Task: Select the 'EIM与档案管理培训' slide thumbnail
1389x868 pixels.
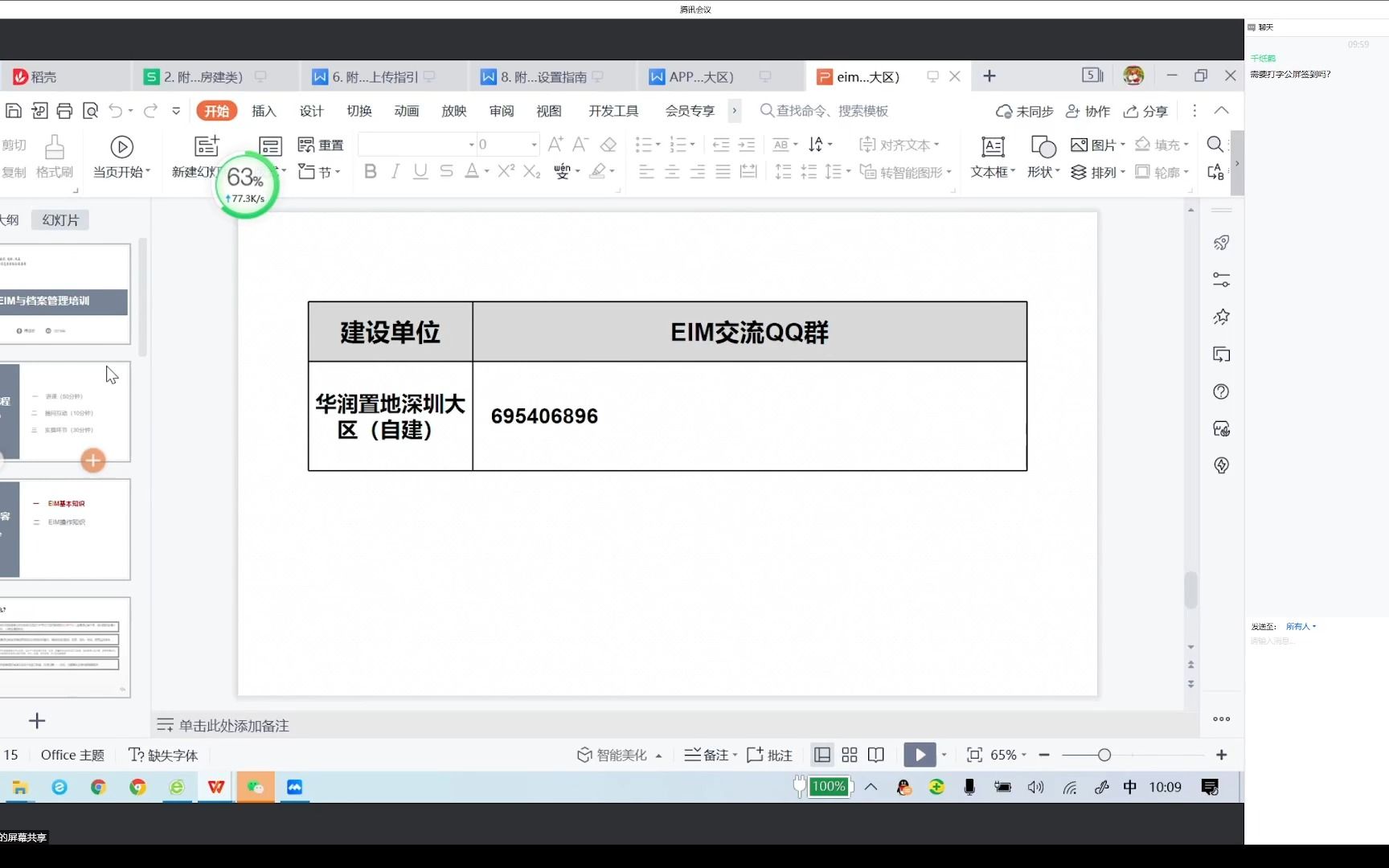Action: (64, 294)
